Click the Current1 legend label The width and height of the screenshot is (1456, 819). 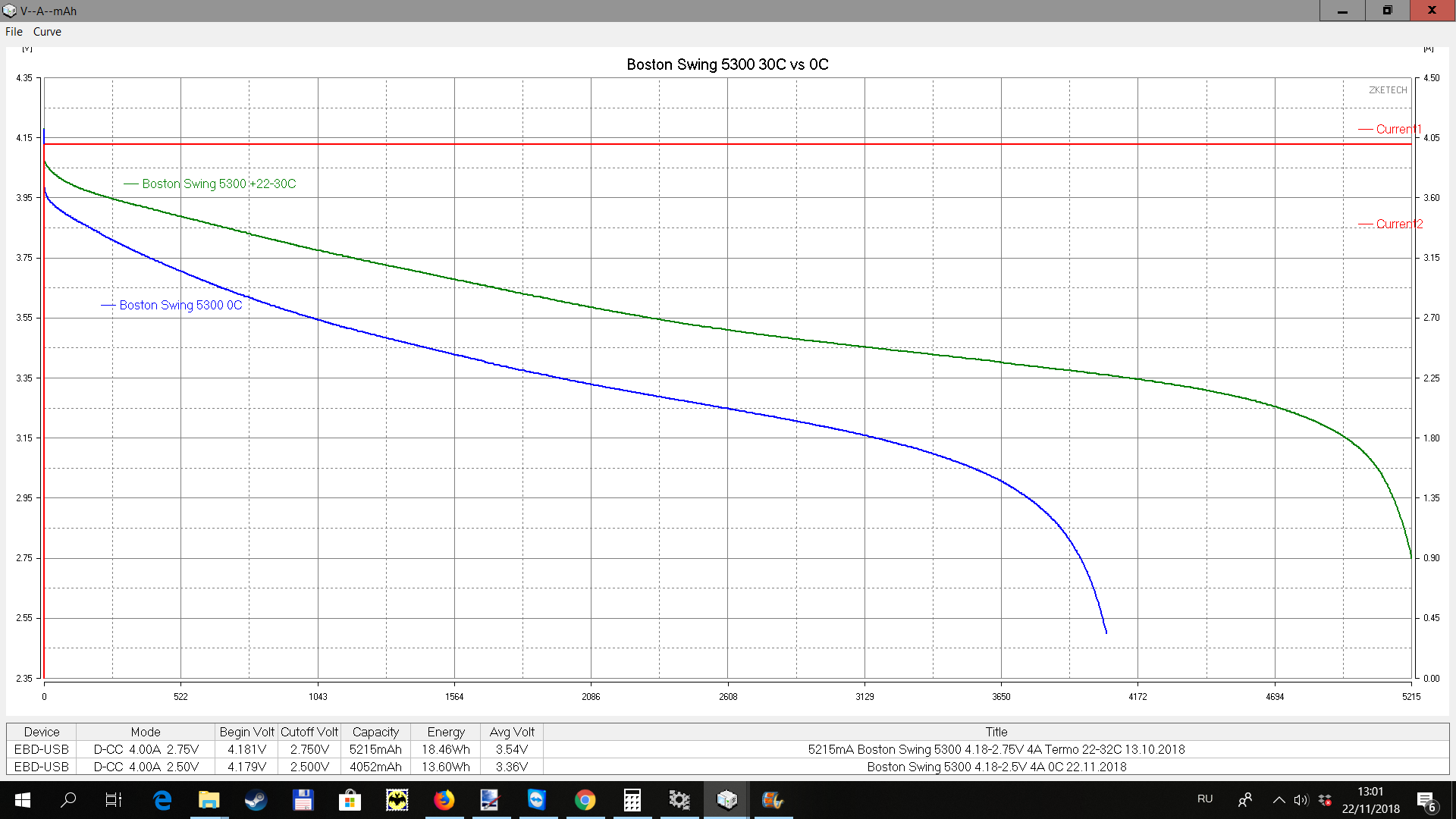pyautogui.click(x=1398, y=129)
